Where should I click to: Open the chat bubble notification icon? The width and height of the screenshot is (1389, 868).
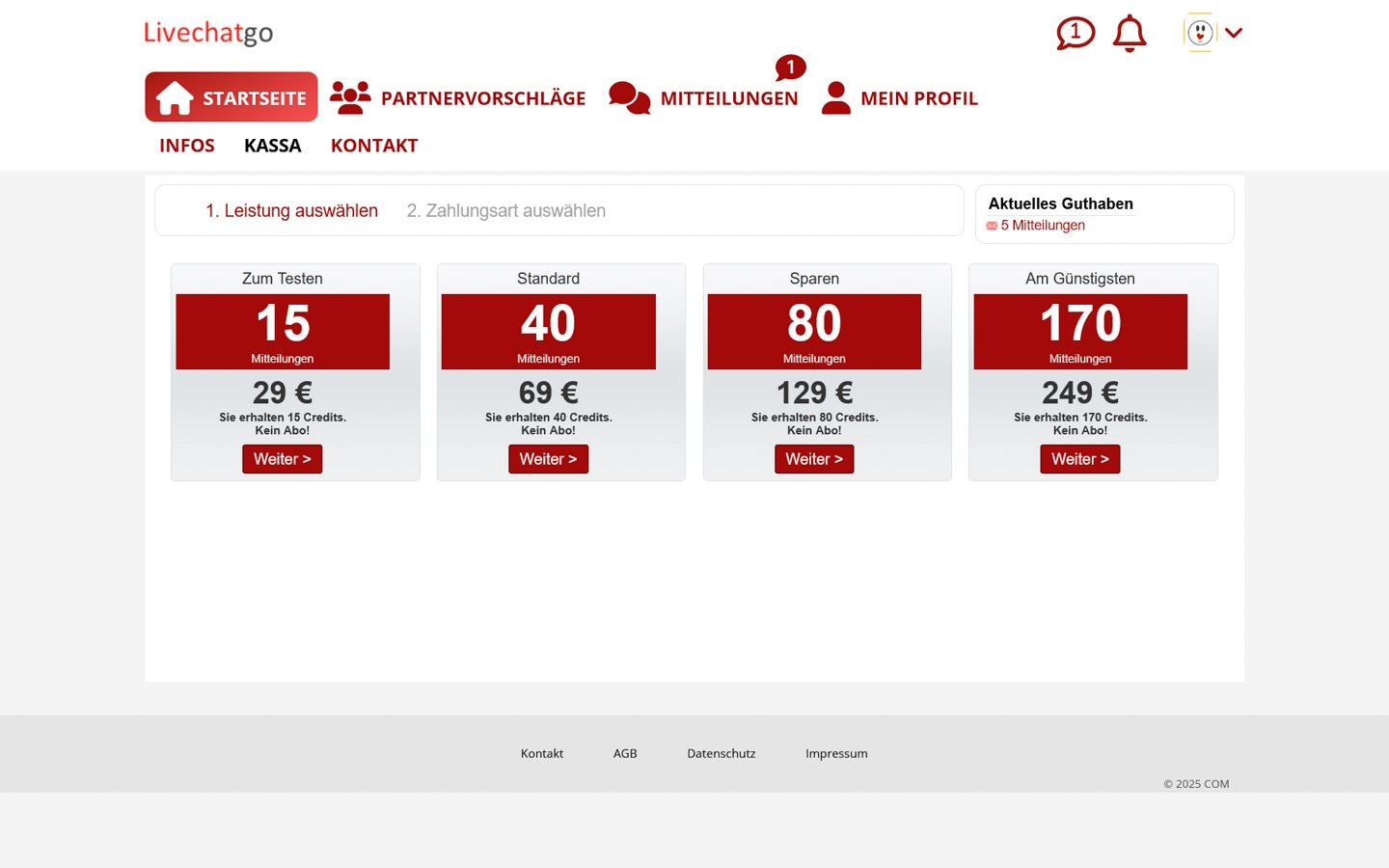pos(1076,33)
